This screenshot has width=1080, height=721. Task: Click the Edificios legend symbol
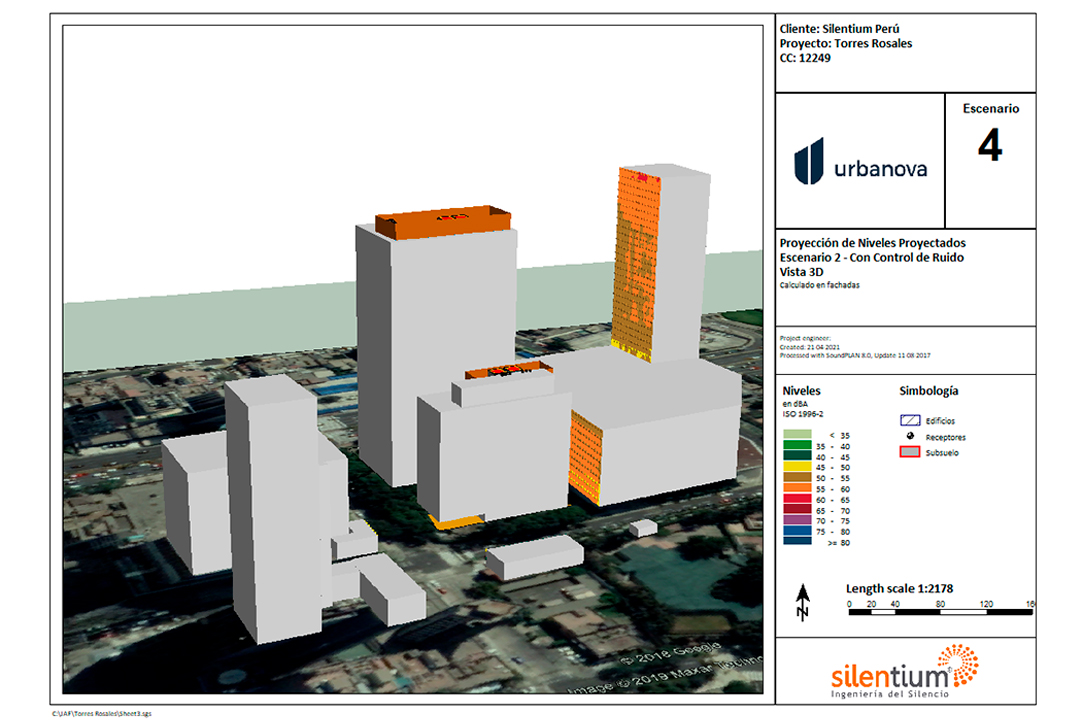[909, 421]
